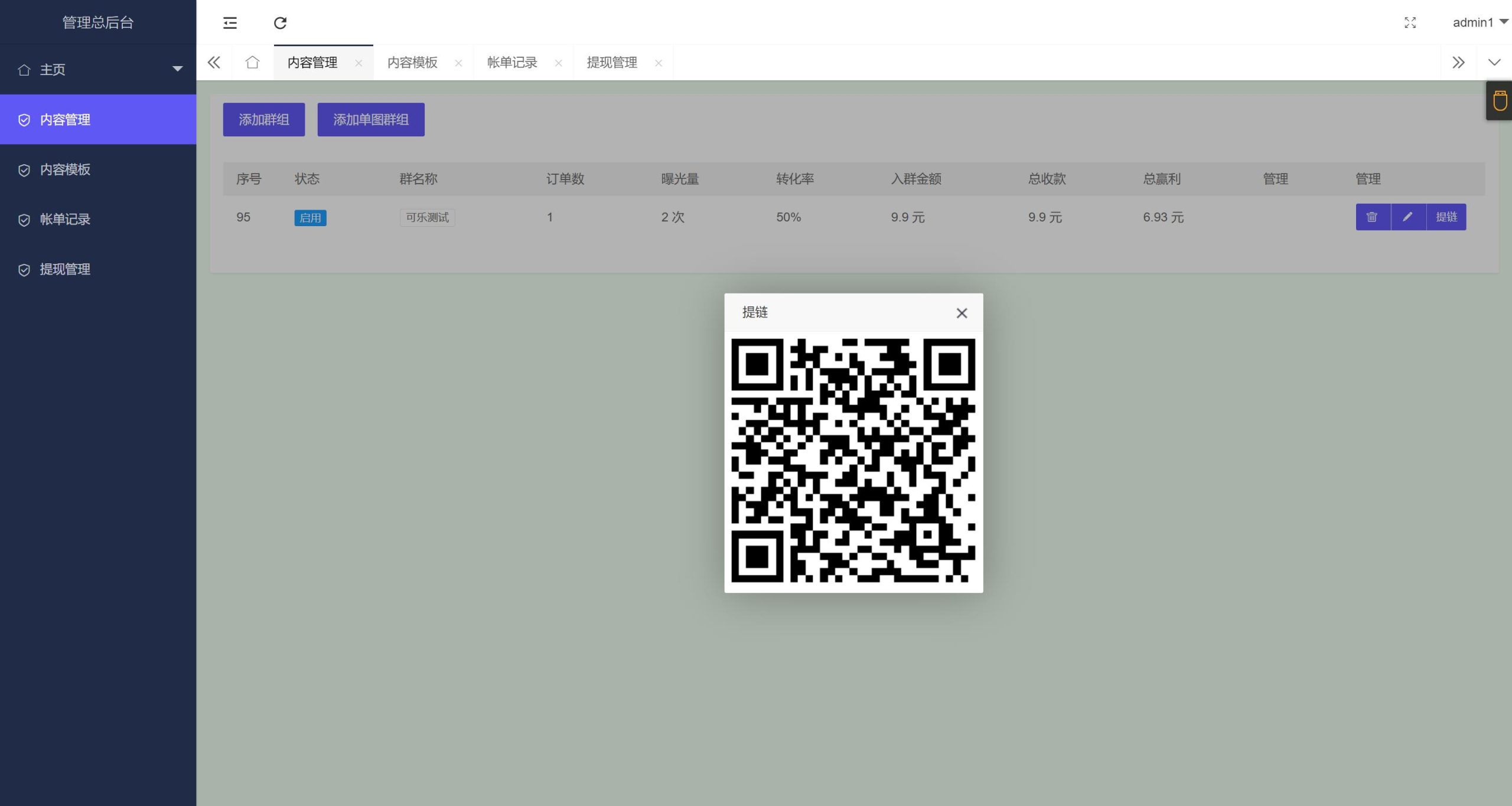Switch to the 帐单记录 tab

[511, 62]
